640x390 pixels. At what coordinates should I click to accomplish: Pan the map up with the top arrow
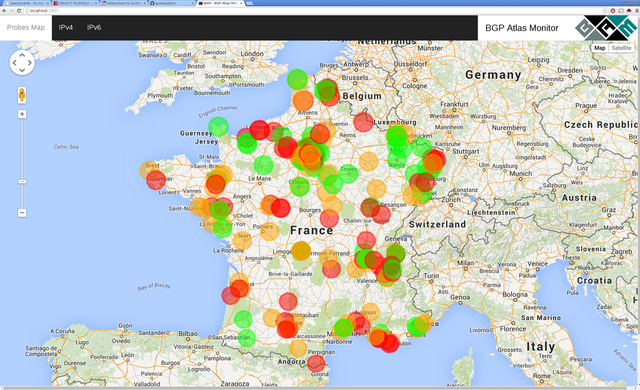click(x=22, y=55)
